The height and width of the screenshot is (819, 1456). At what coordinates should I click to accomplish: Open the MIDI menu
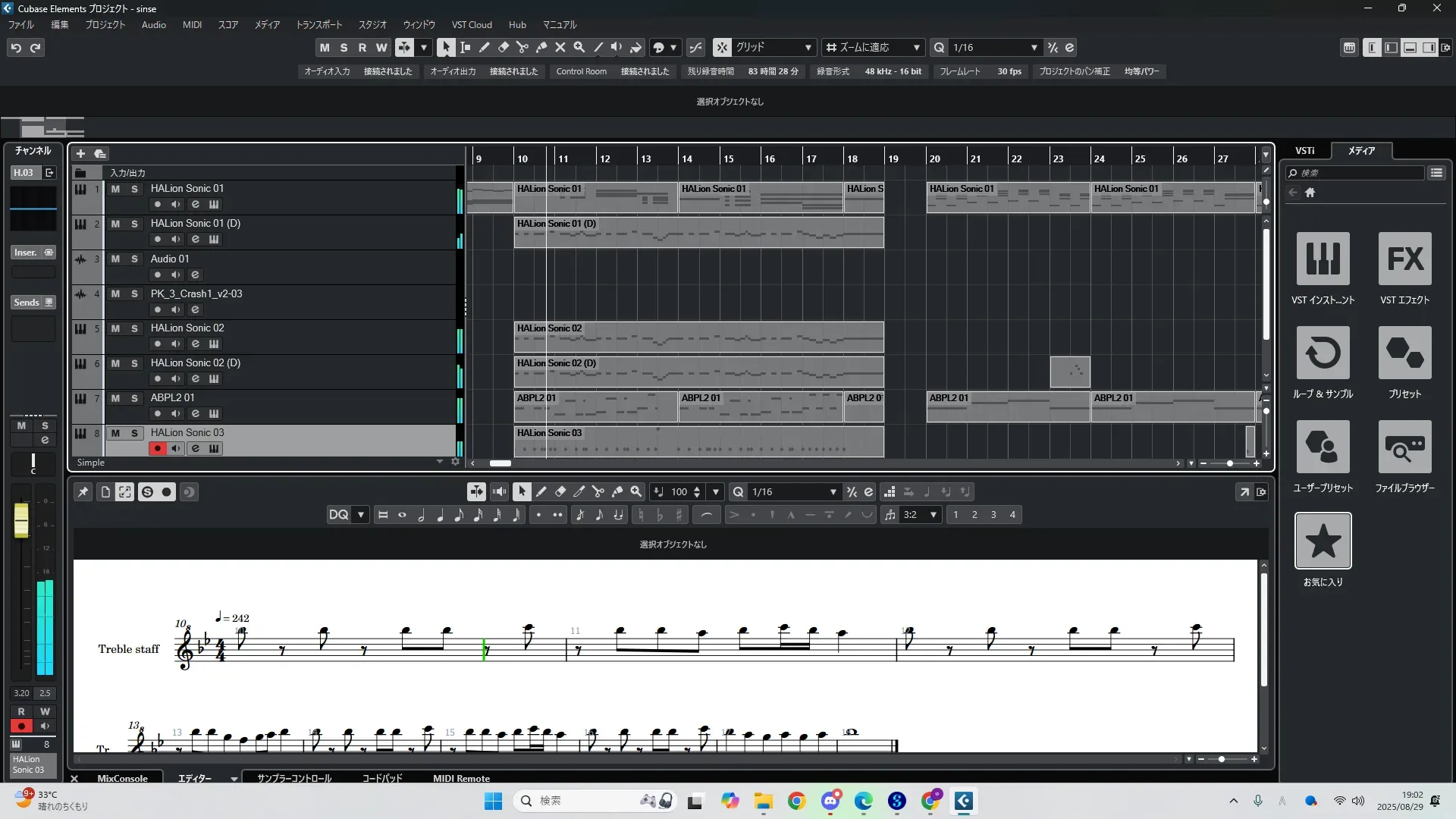click(192, 25)
